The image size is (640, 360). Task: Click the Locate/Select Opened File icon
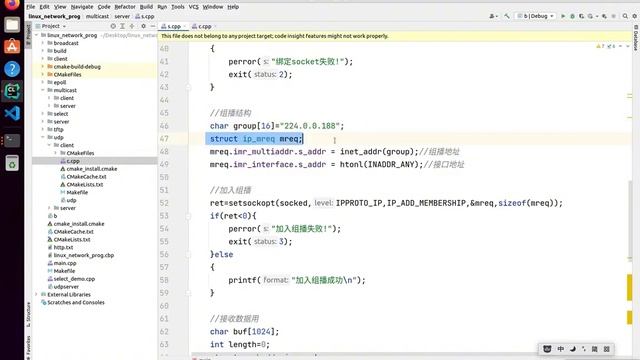[113, 26]
